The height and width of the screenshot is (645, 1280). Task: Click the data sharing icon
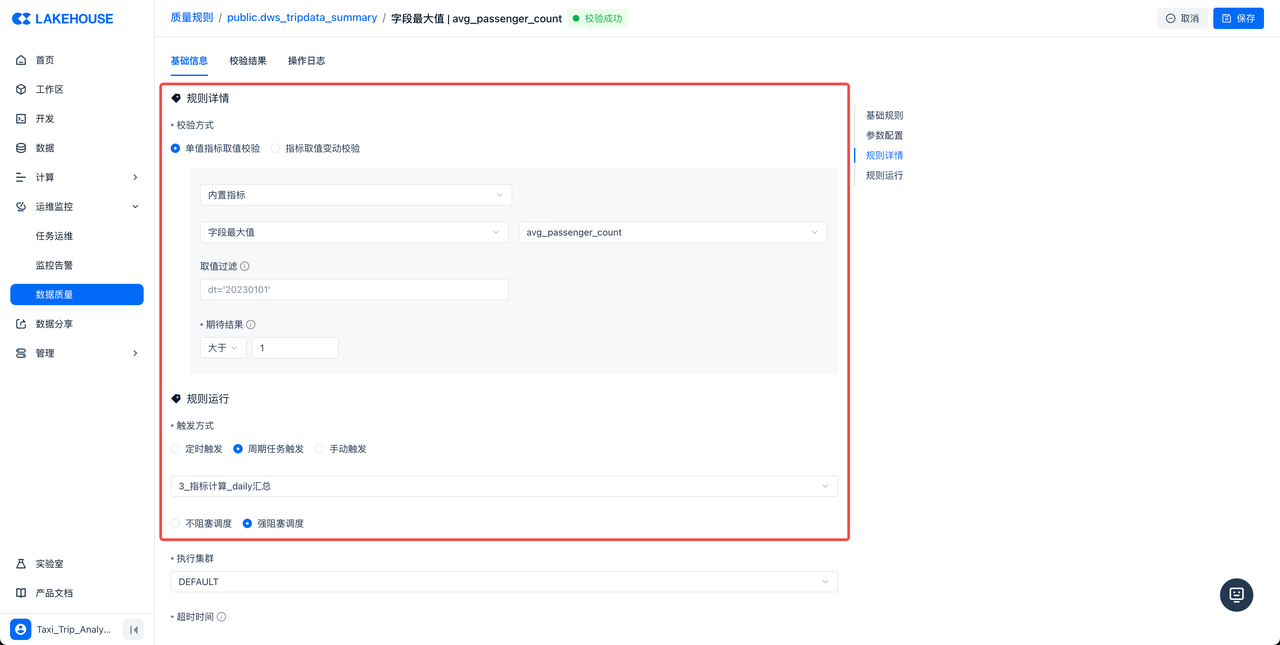21,324
